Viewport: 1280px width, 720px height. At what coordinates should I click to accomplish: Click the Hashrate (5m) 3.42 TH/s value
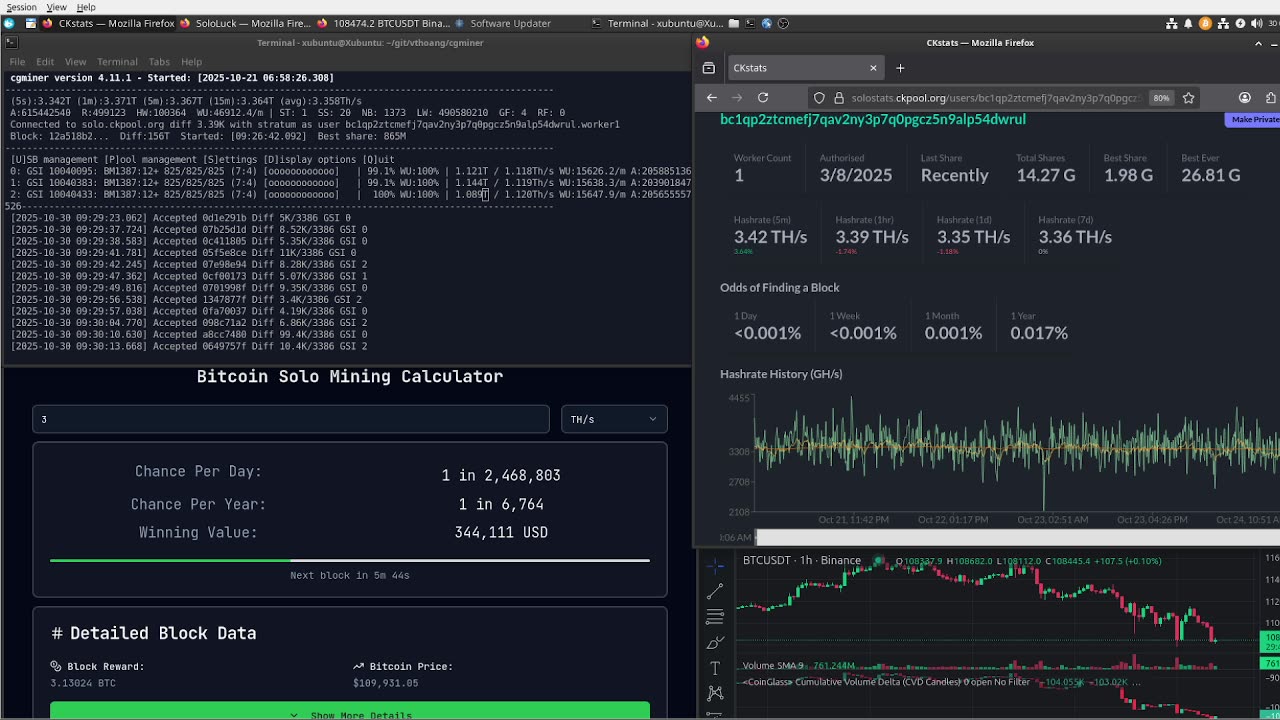(770, 237)
